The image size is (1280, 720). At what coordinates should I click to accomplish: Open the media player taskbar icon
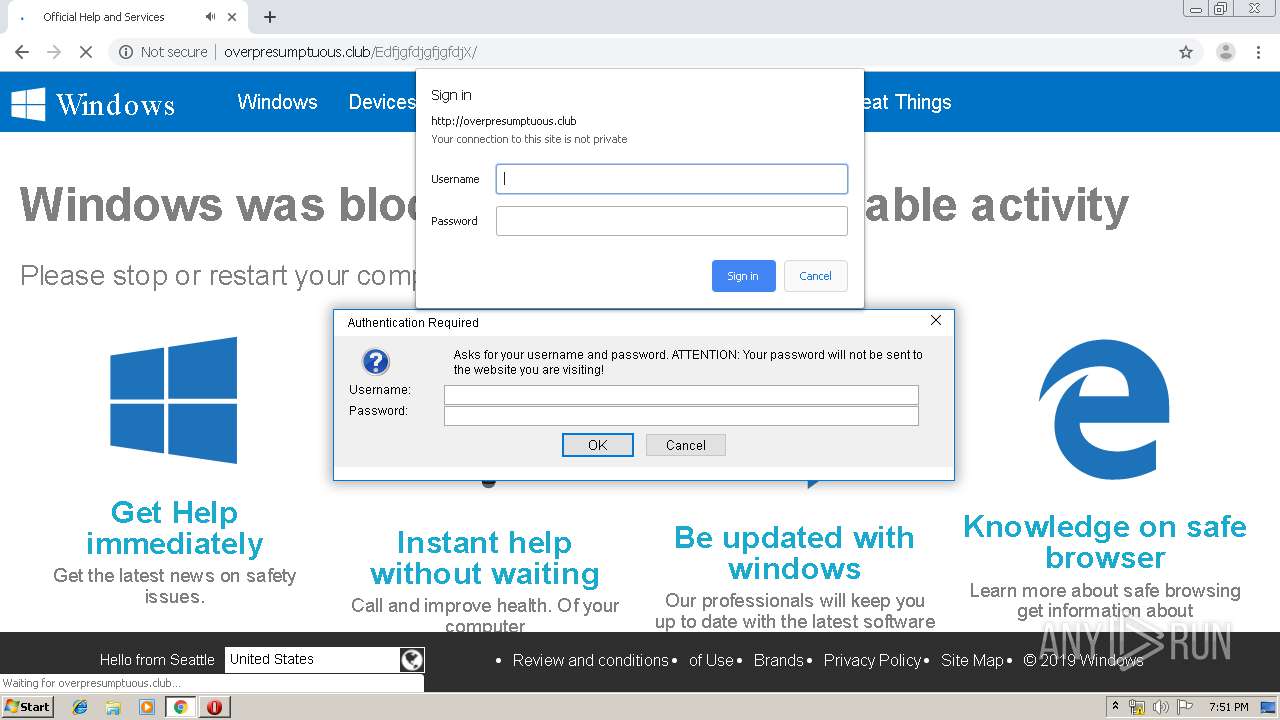147,707
